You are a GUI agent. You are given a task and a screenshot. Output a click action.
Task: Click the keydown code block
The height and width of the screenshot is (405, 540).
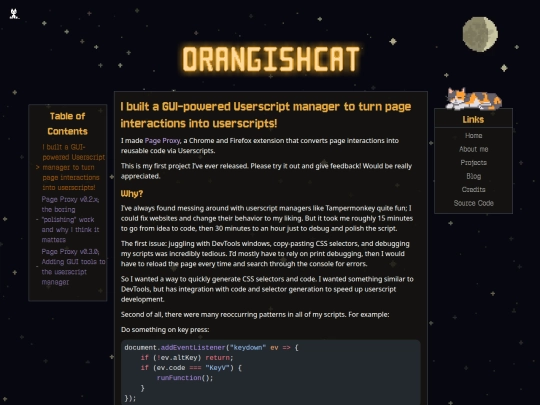pos(271,372)
